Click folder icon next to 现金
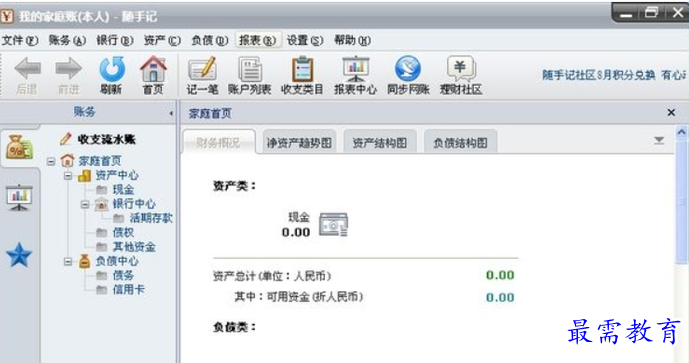 (102, 189)
